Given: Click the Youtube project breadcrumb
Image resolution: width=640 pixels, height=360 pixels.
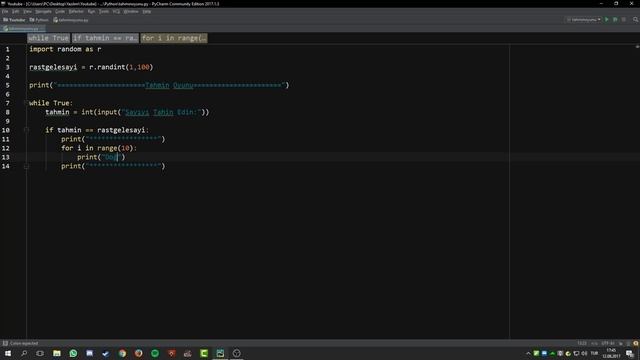Looking at the screenshot, I should point(14,20).
